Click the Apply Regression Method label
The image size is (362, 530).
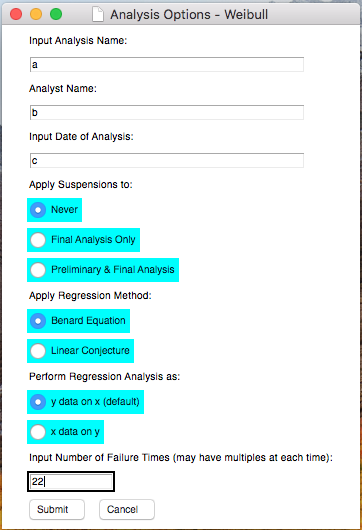point(90,295)
